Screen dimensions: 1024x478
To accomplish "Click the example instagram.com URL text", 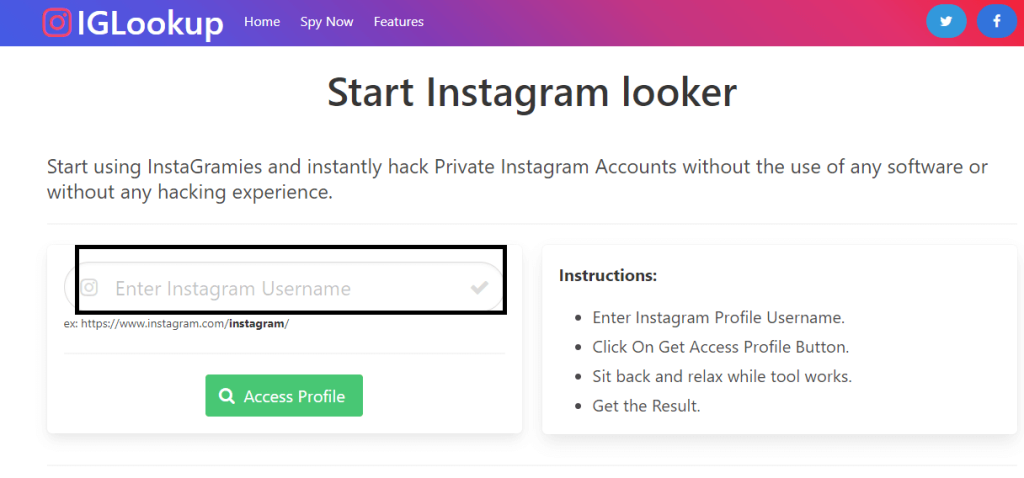I will (176, 324).
